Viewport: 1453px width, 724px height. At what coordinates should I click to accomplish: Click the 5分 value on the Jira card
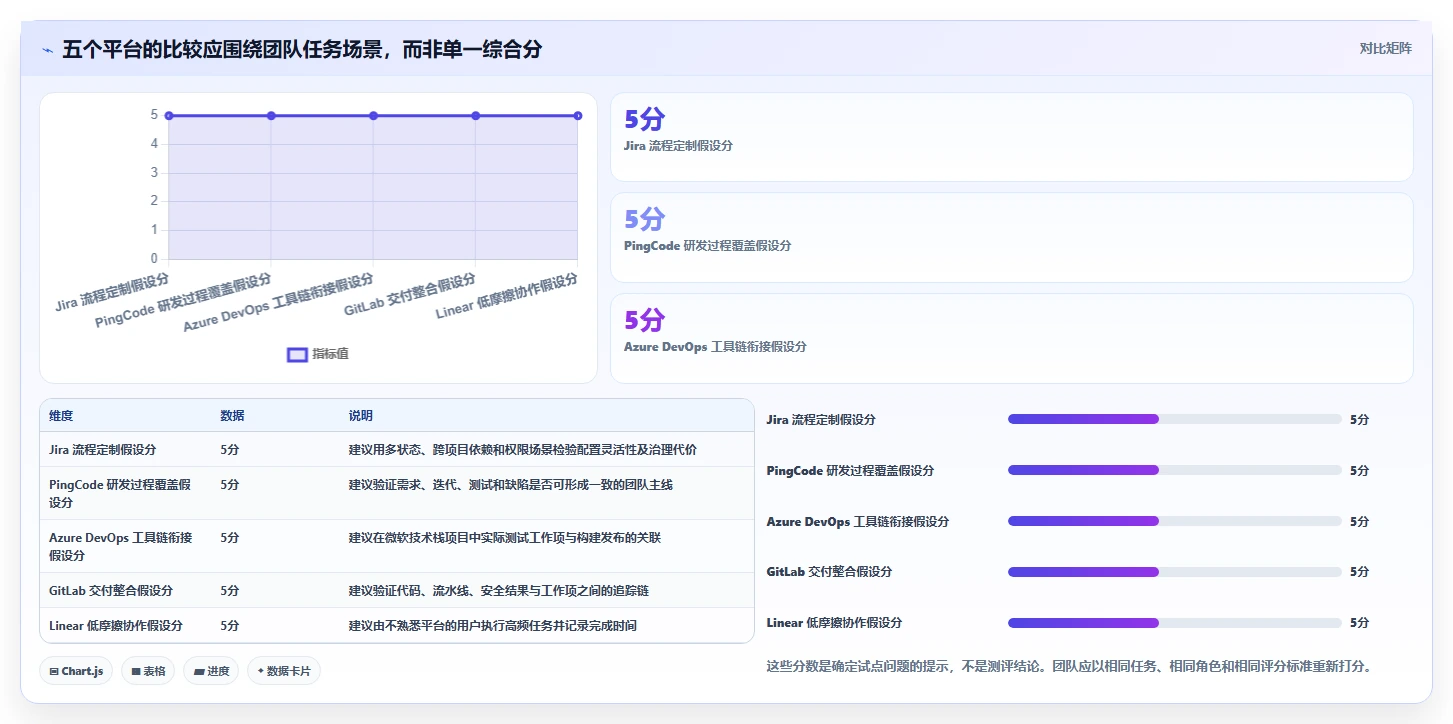(644, 120)
